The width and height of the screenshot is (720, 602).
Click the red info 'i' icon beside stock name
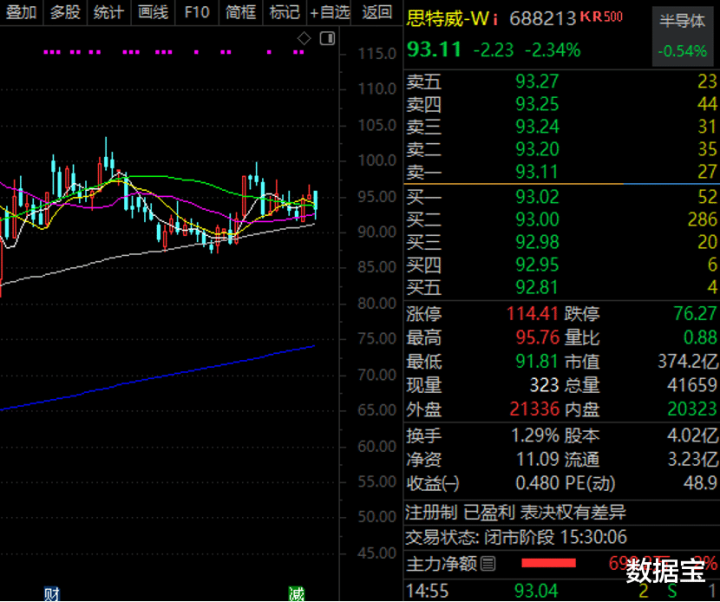tap(495, 20)
